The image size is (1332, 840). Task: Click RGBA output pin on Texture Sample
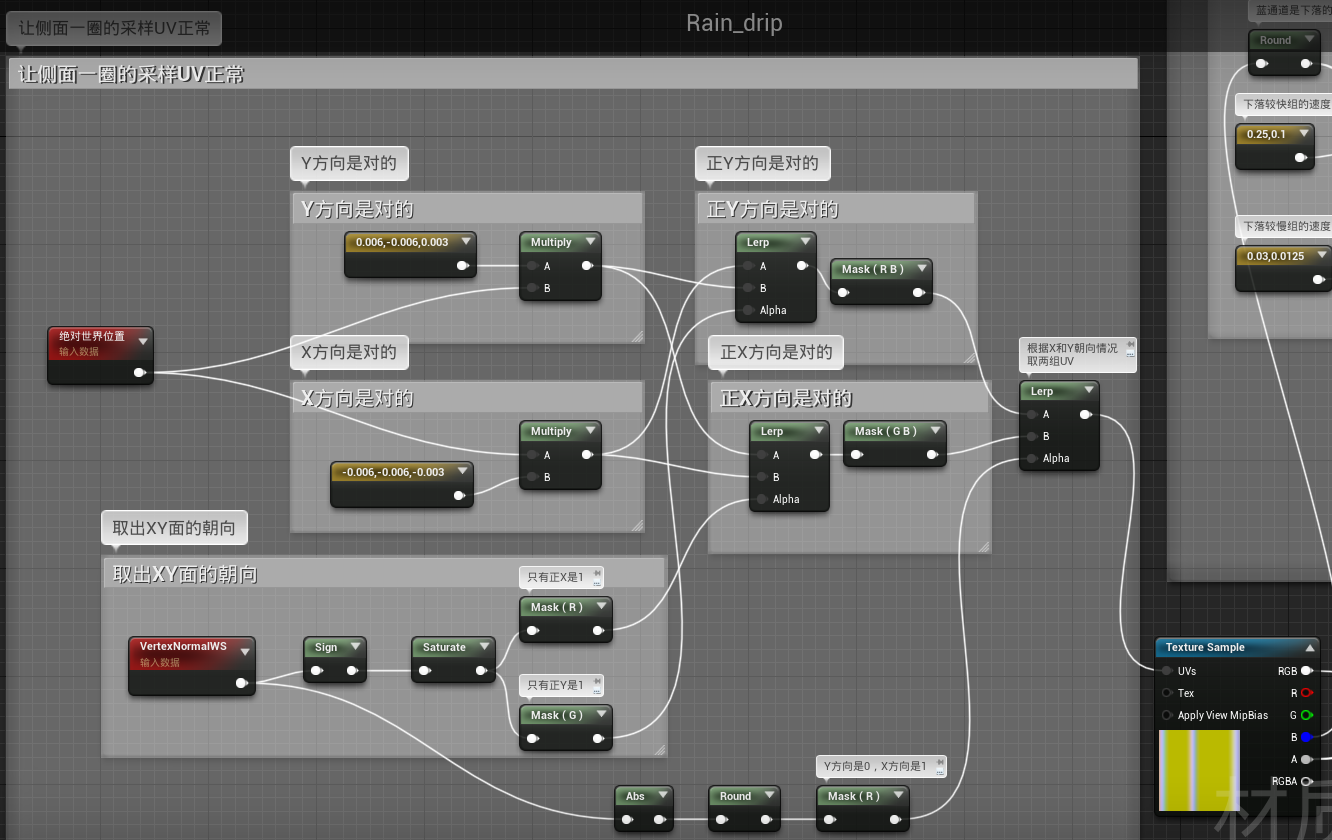point(1306,781)
